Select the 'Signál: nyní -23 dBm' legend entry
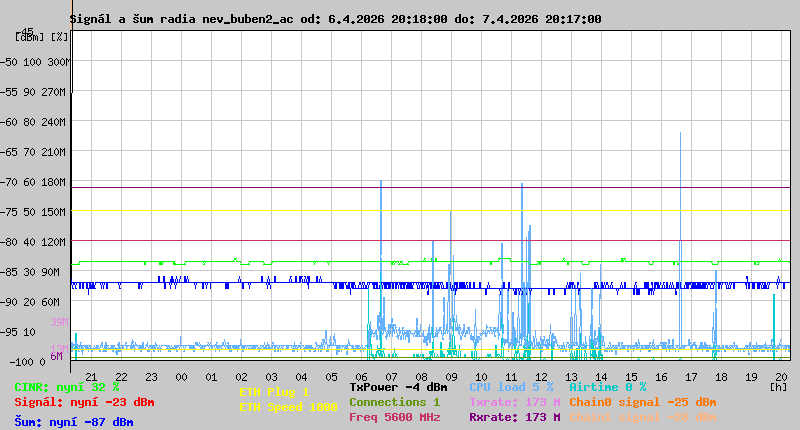The height and width of the screenshot is (430, 800). point(84,402)
